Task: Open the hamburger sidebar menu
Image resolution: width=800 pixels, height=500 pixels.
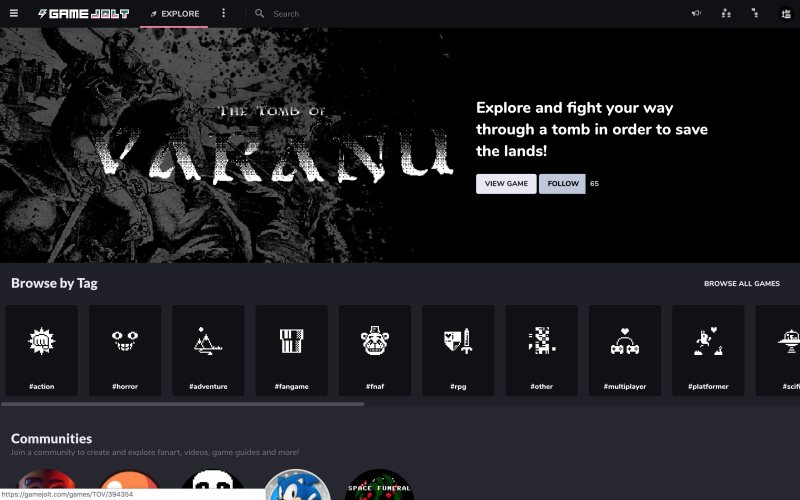Action: pyautogui.click(x=14, y=14)
